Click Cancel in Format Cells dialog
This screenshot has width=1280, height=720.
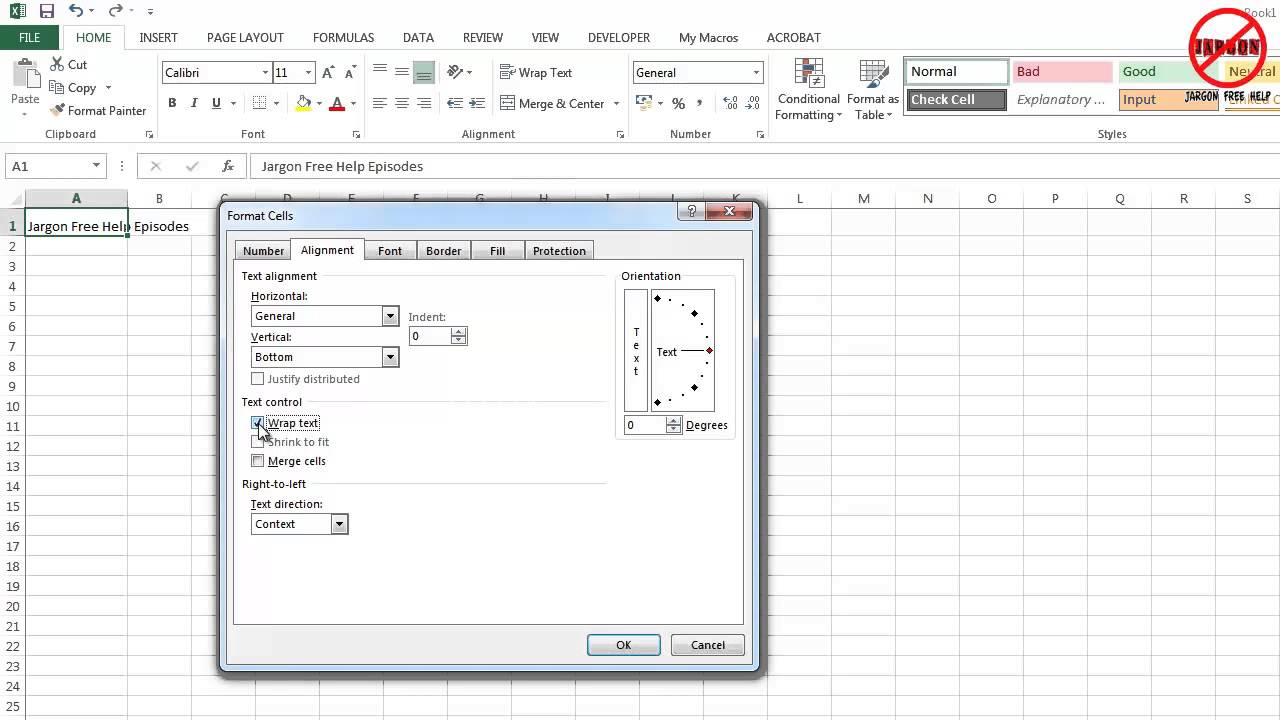(x=707, y=645)
